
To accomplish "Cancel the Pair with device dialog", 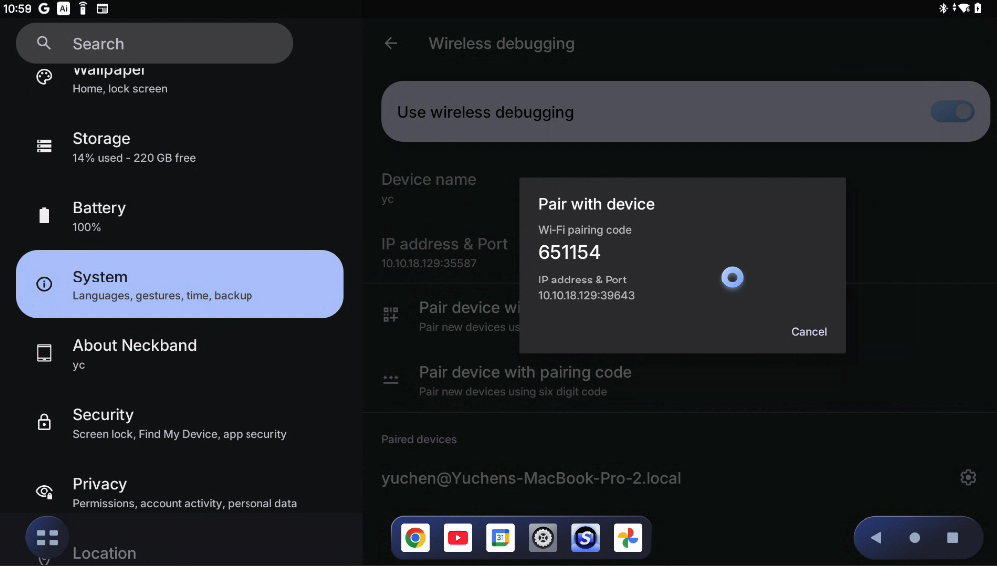I will pos(809,331).
